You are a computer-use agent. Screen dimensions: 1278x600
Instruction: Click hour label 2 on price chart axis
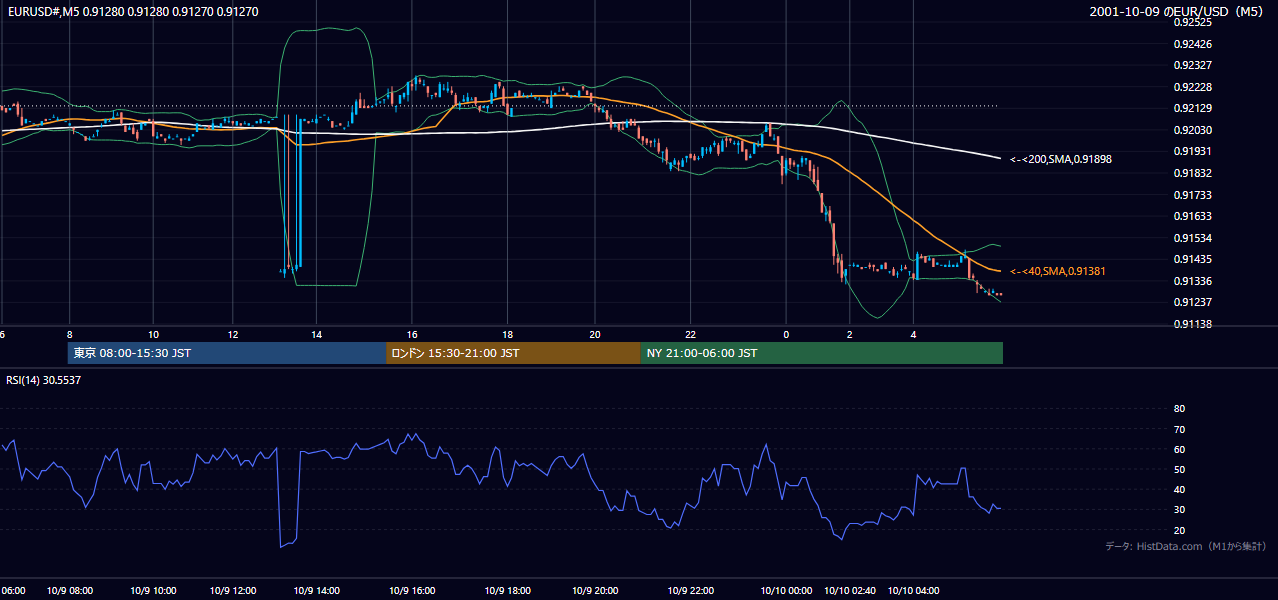[x=850, y=334]
